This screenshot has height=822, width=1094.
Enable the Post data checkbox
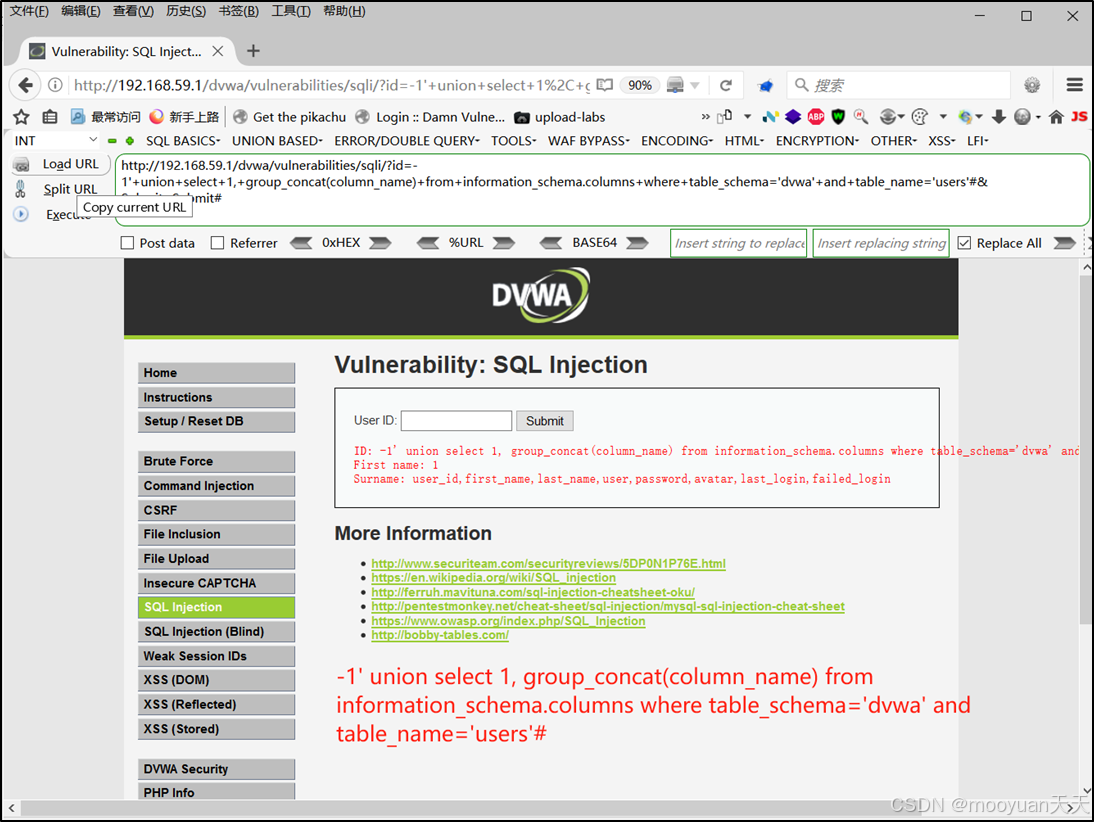(x=127, y=243)
